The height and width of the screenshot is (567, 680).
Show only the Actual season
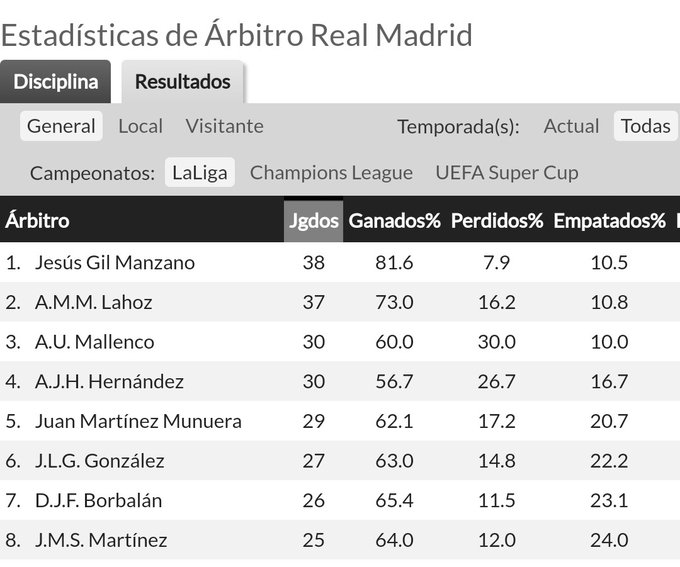pos(571,126)
